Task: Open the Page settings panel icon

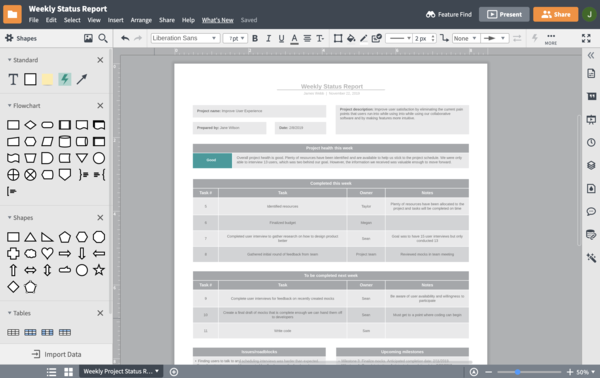Action: point(591,73)
